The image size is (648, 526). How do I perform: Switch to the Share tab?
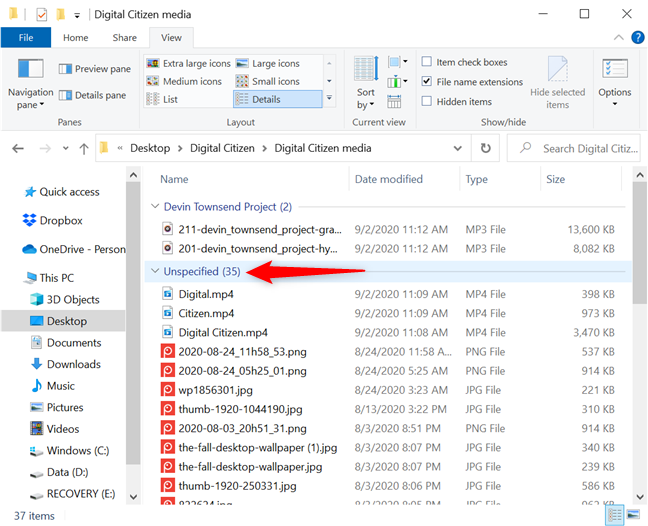point(124,38)
